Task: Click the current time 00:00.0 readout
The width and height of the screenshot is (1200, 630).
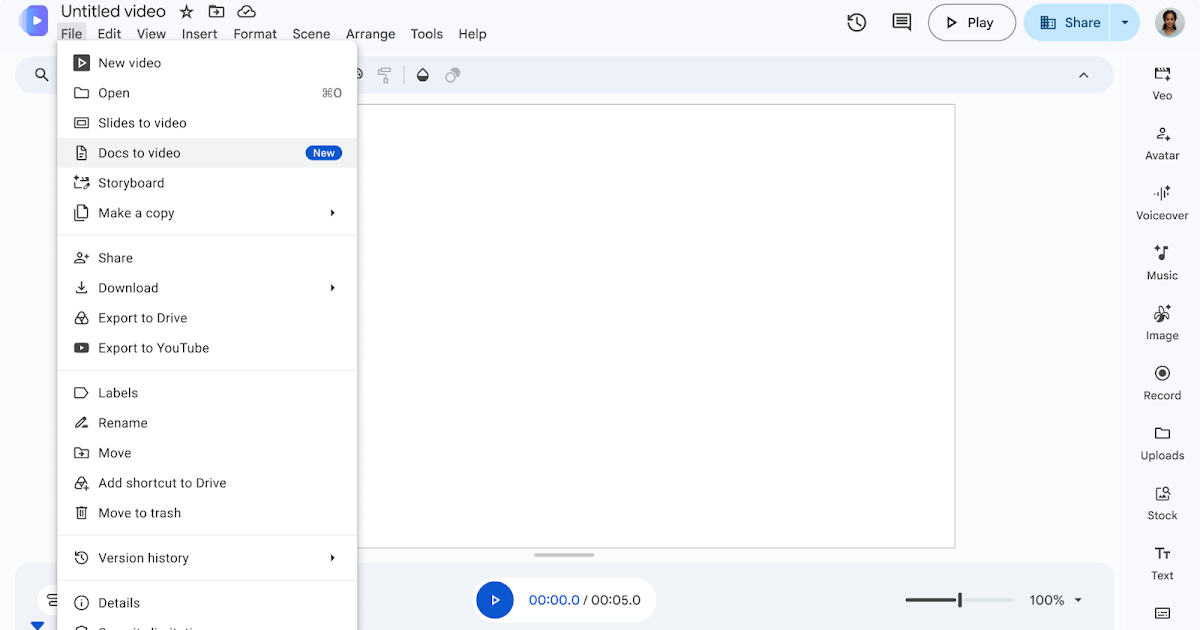Action: tap(554, 600)
